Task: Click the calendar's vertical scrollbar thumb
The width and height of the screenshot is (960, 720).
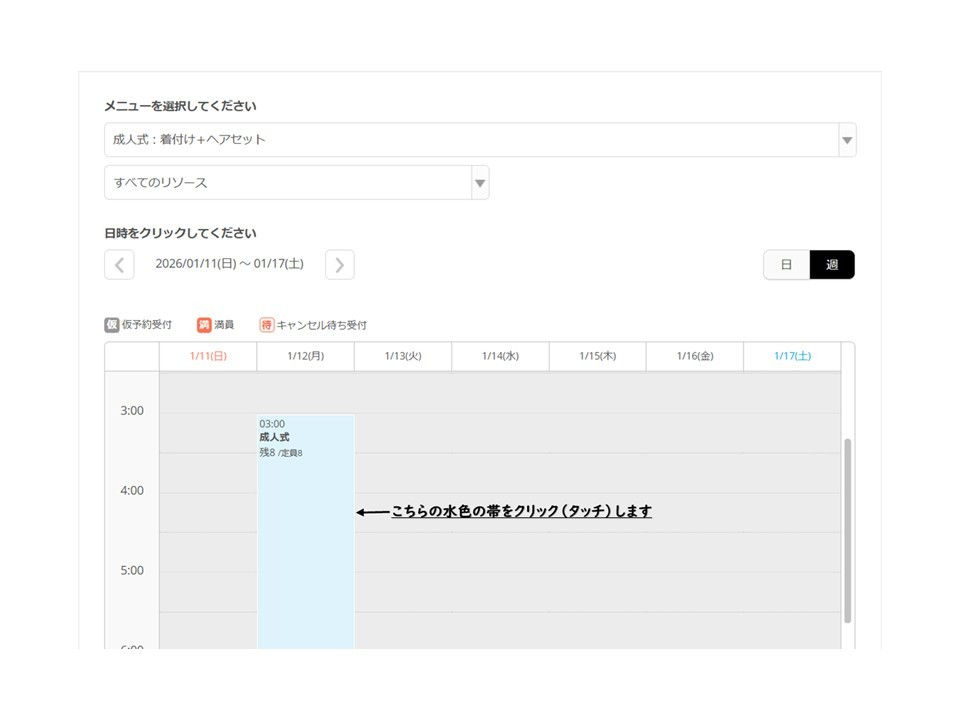Action: (x=847, y=530)
